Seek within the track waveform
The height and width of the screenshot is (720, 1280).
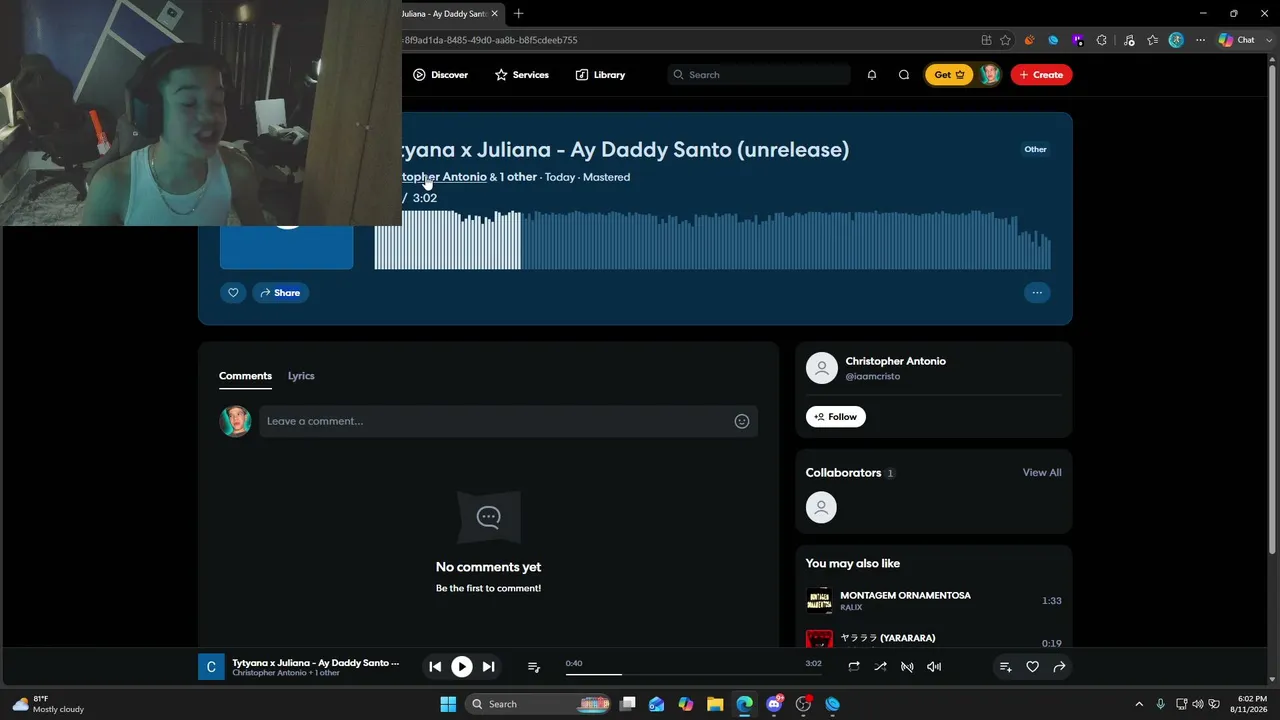(712, 240)
